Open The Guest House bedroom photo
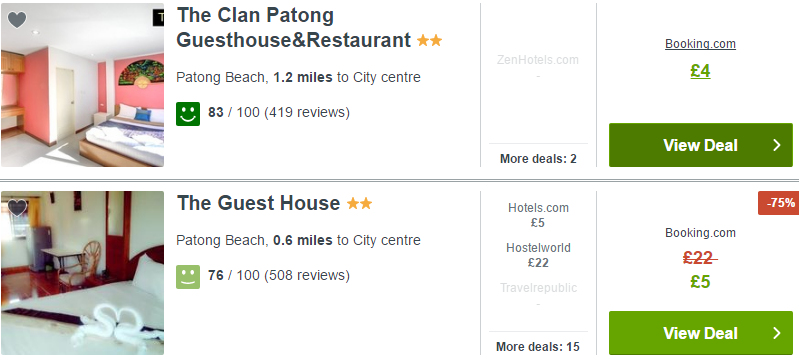Screen dimensions: 799x361 pyautogui.click(x=83, y=273)
